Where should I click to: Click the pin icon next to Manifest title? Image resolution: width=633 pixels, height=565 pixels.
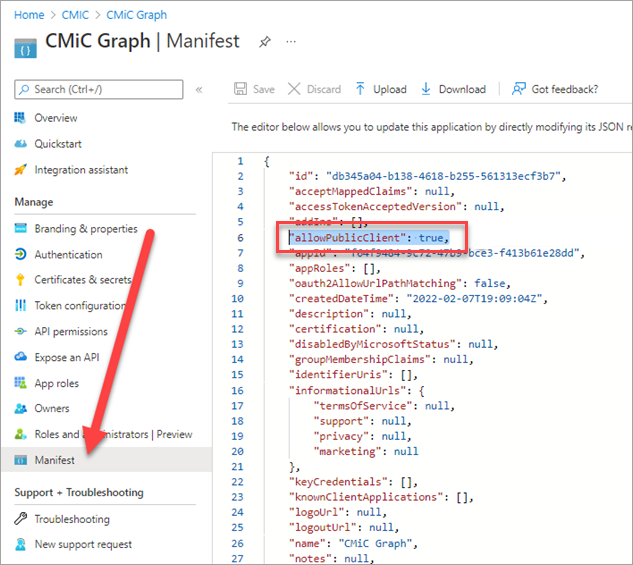pyautogui.click(x=264, y=42)
